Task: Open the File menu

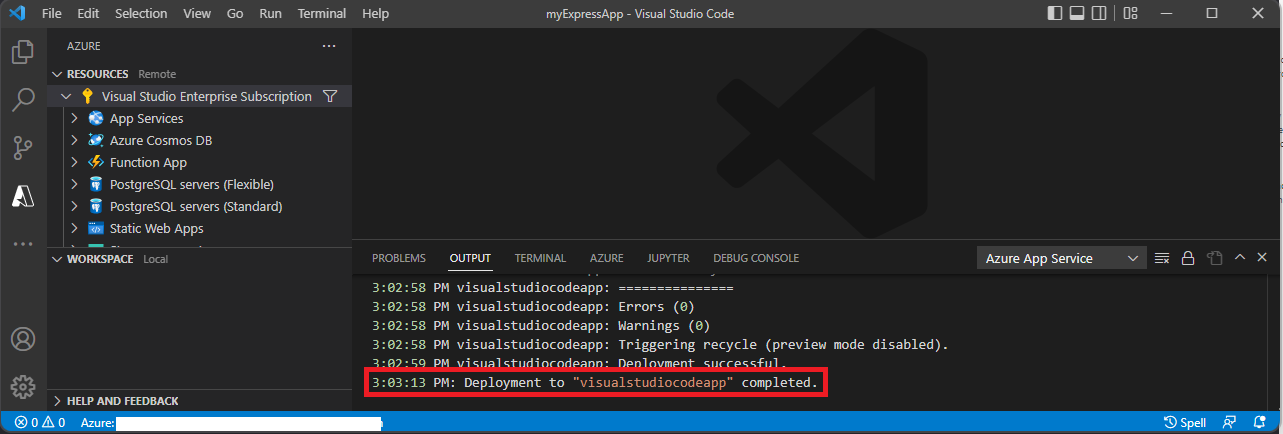Action: point(52,14)
